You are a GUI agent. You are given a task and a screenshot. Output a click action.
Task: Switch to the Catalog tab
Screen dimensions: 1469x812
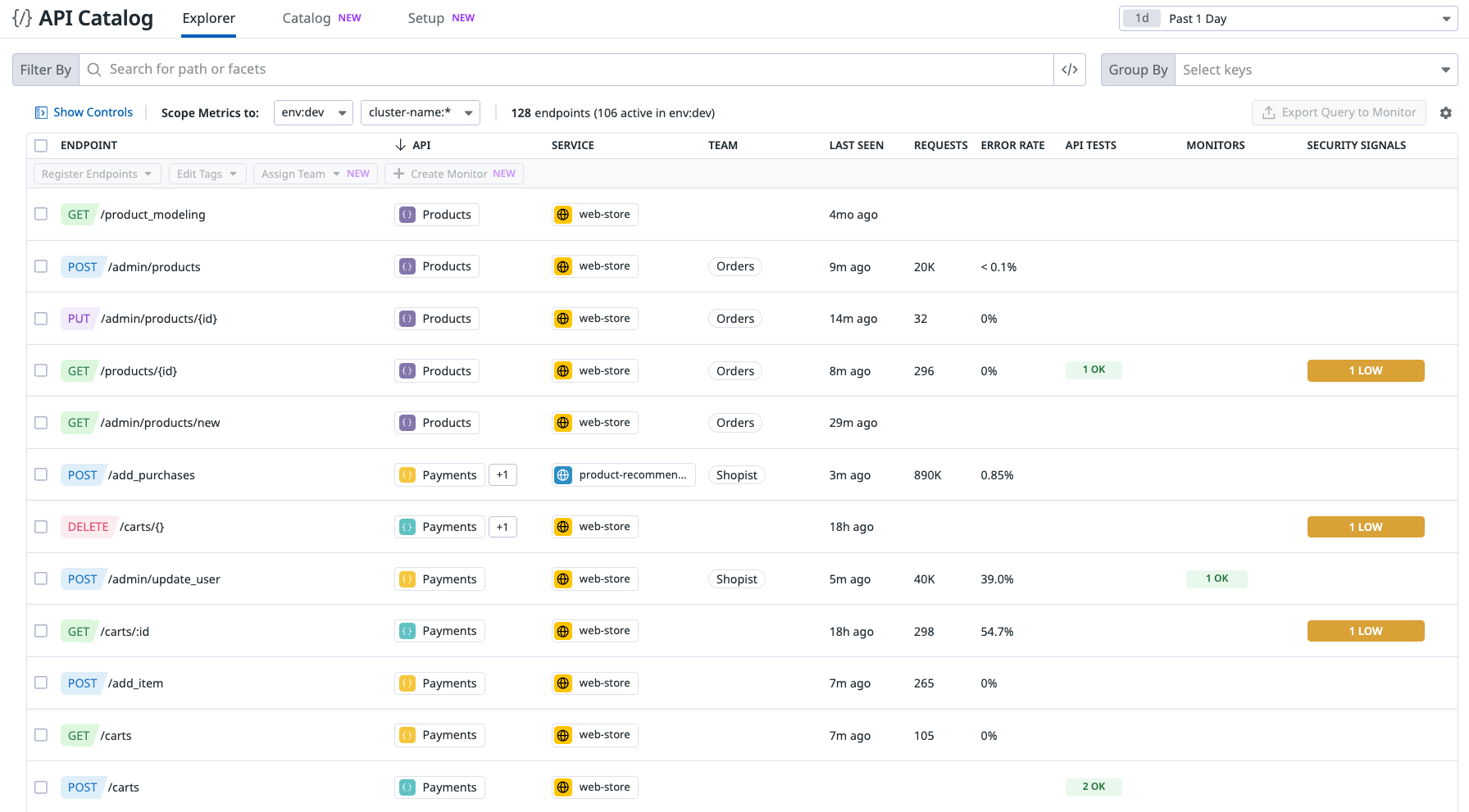click(306, 18)
